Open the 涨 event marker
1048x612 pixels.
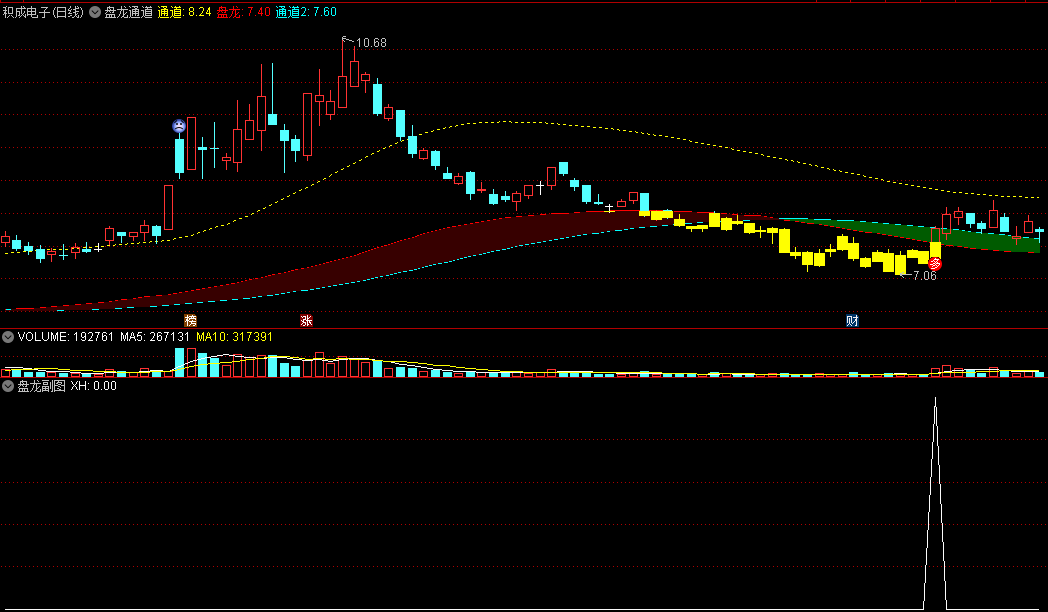point(306,321)
